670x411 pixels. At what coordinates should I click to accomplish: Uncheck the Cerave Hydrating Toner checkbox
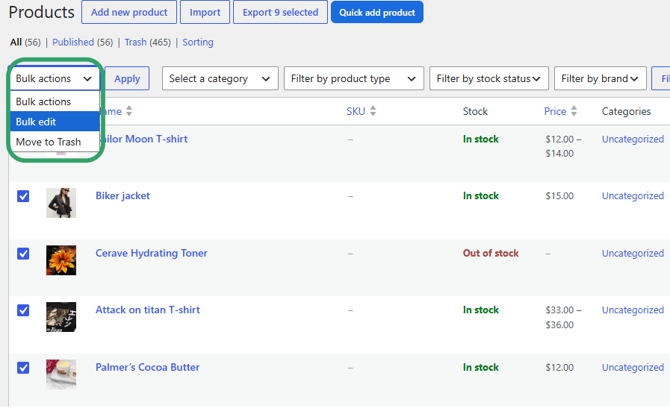pos(23,253)
